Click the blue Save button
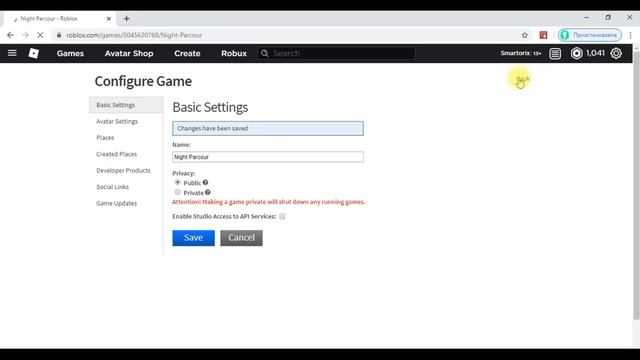Viewport: 640px width, 360px height. [193, 238]
